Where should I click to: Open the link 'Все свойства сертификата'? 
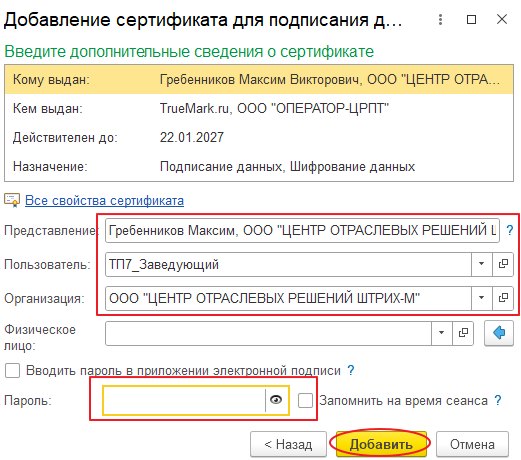click(104, 201)
